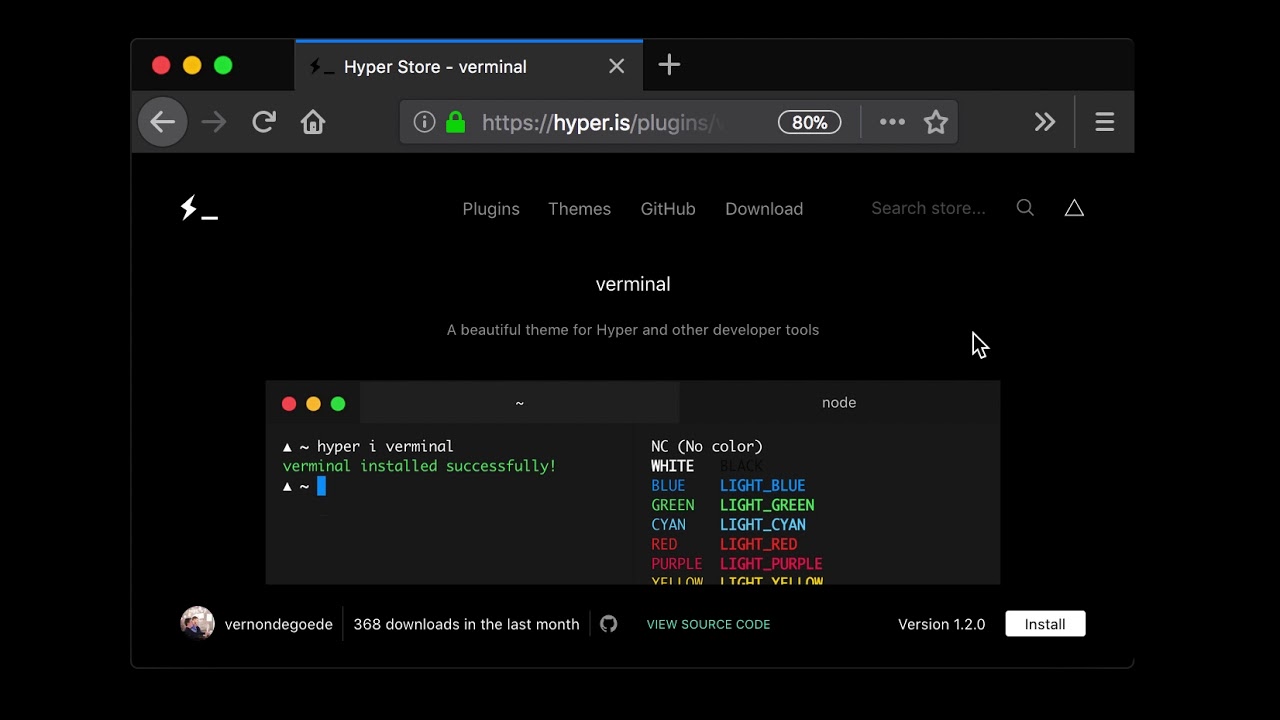Click the Vercel triangle logo icon
The image size is (1280, 720).
coord(1074,208)
